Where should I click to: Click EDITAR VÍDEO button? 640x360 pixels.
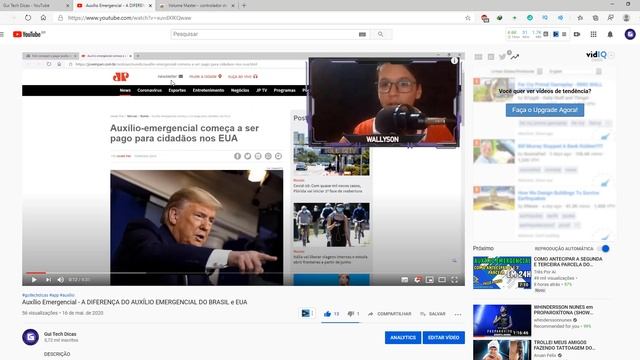pyautogui.click(x=444, y=338)
